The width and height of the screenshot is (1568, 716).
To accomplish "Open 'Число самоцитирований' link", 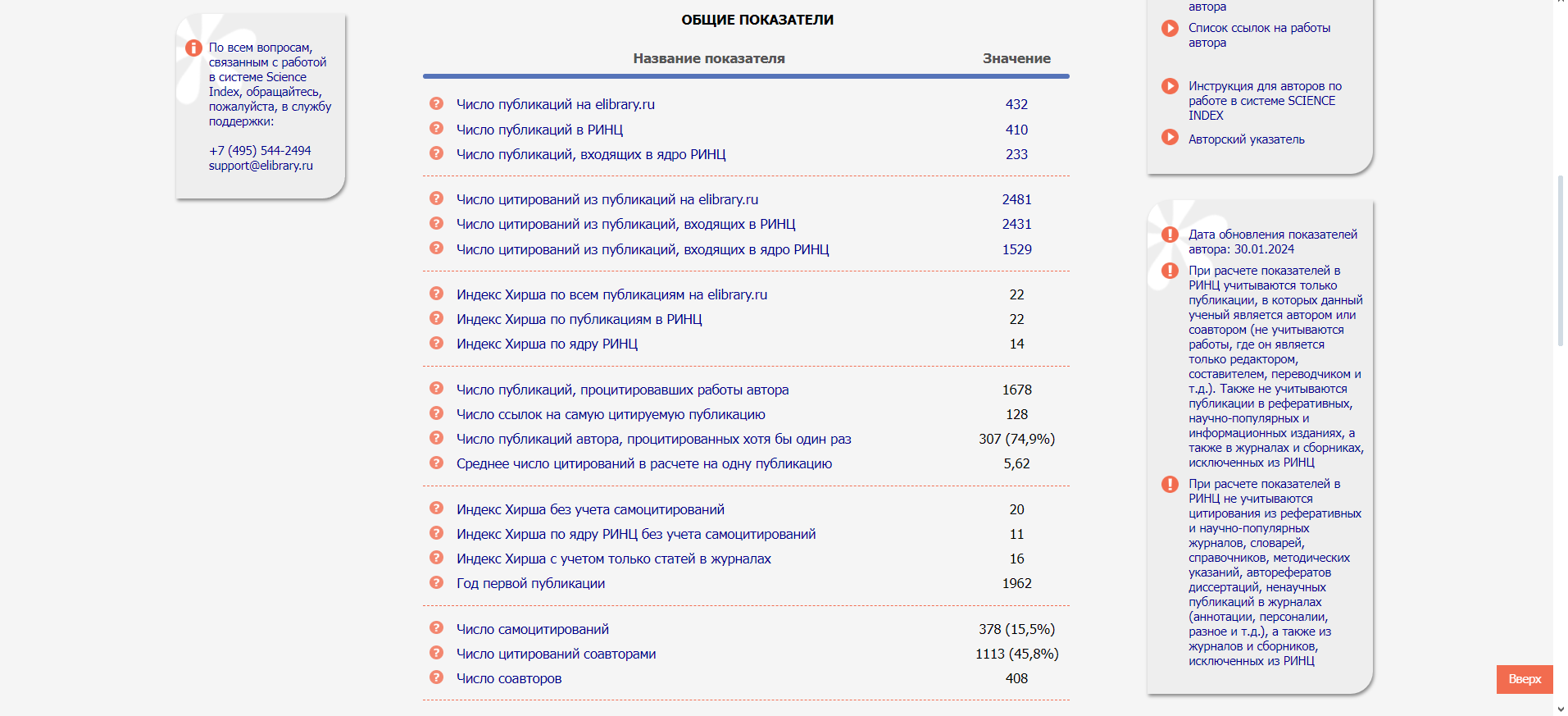I will (x=533, y=629).
